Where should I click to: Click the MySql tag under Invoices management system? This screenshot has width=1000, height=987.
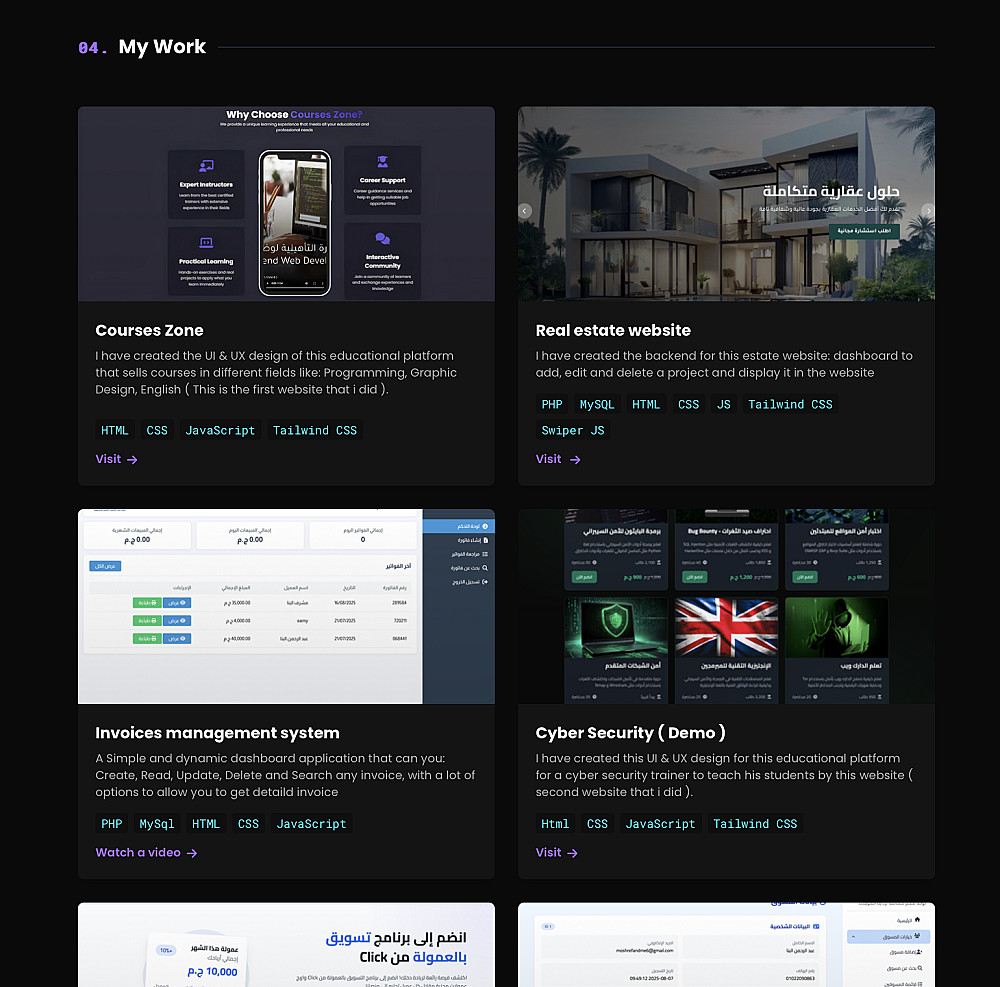pyautogui.click(x=157, y=824)
